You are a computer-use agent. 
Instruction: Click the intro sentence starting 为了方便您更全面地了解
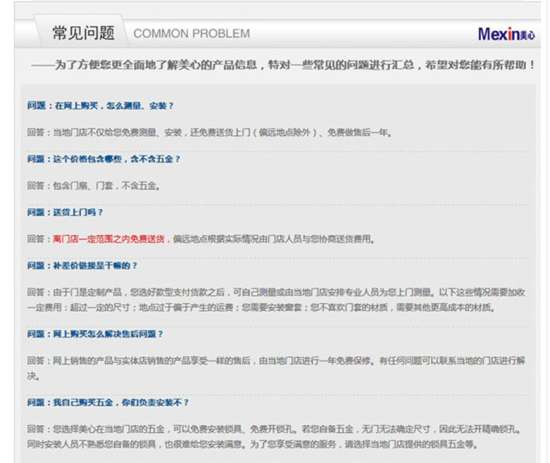pyautogui.click(x=283, y=65)
